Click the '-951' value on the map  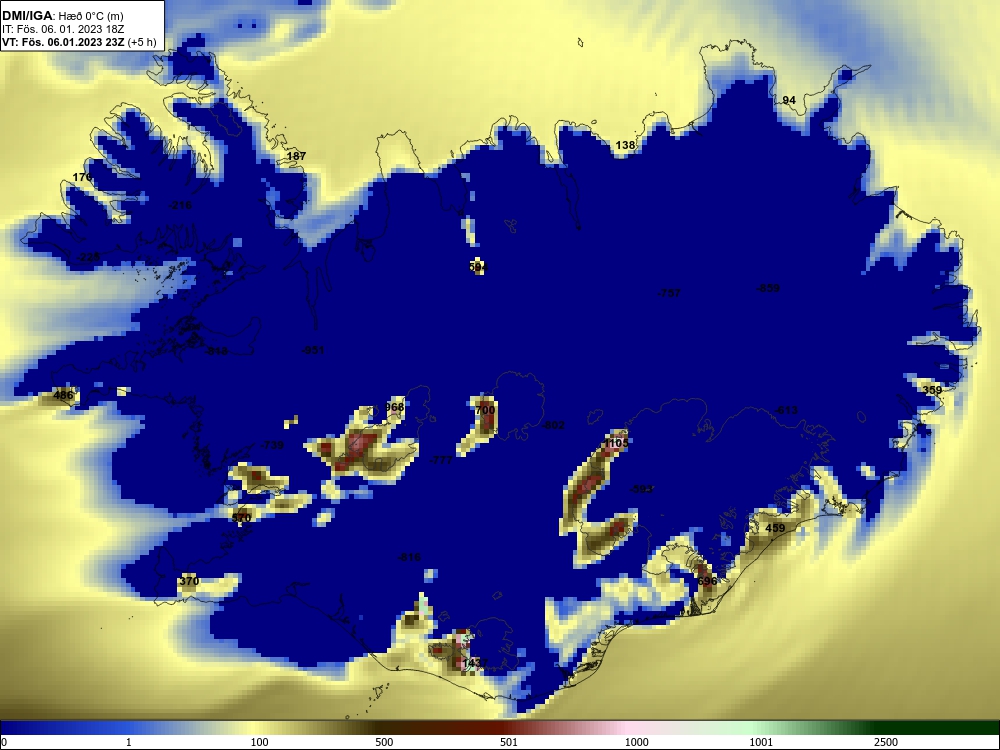[x=312, y=350]
